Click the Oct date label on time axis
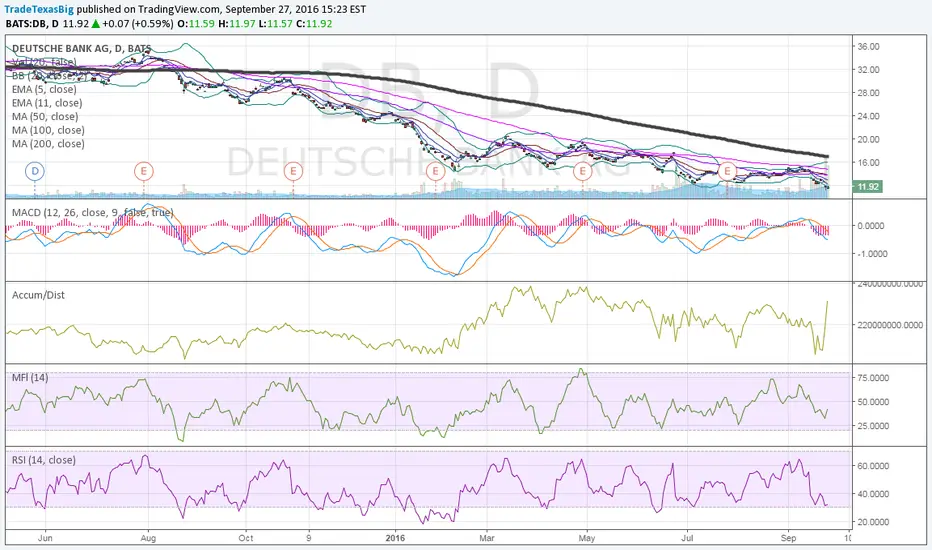Screen dimensions: 932x550 (x=245, y=538)
